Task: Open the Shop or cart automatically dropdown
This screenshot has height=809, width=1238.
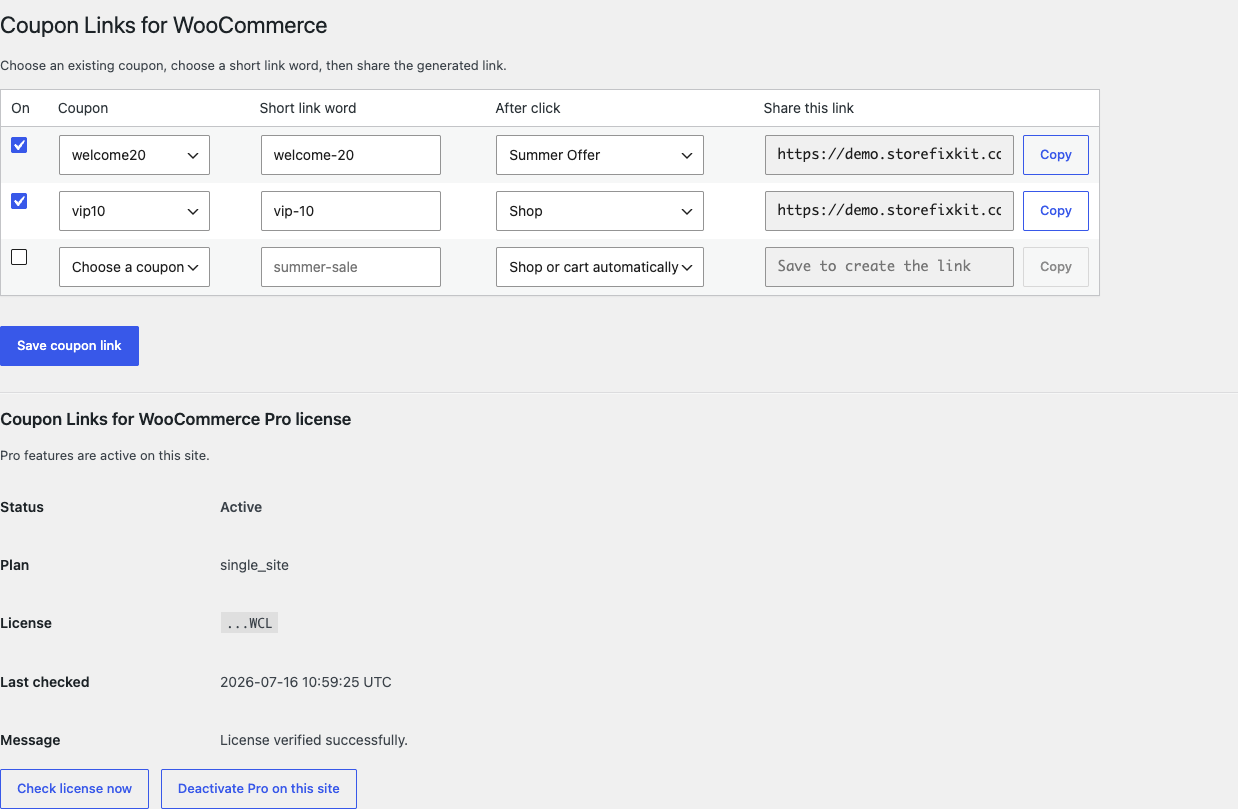Action: pos(600,267)
